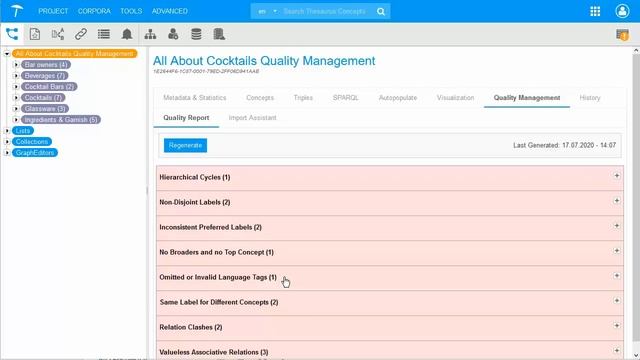Image resolution: width=640 pixels, height=360 pixels.
Task: Expand the Bar owners tree node
Action: click(16, 64)
